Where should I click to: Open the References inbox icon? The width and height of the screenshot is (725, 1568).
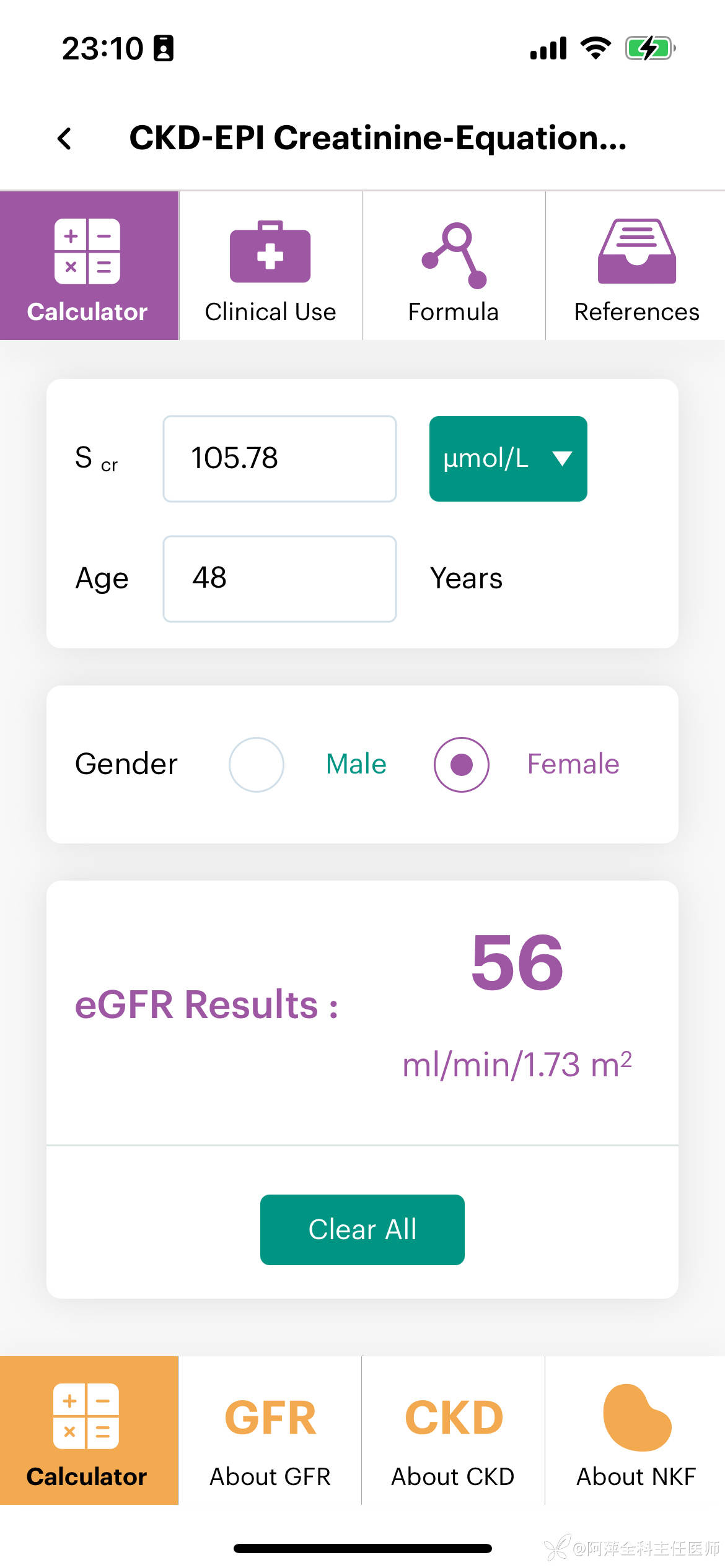[636, 251]
